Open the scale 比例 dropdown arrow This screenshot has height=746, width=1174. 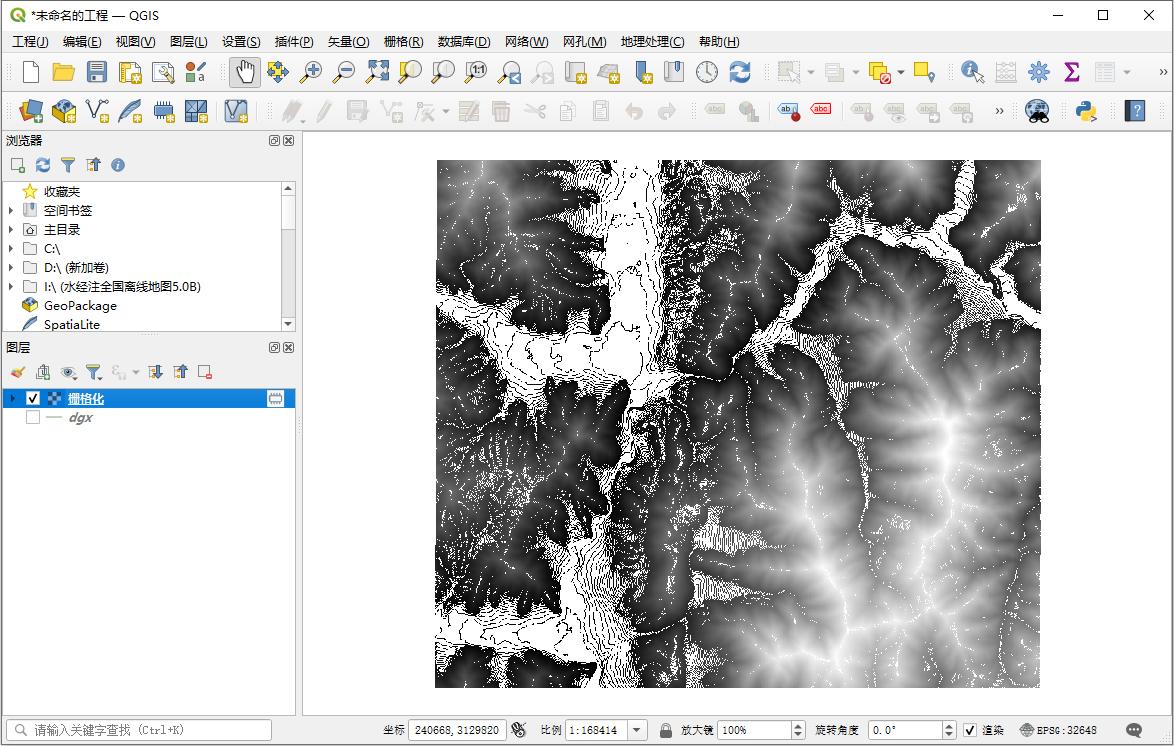click(x=638, y=730)
